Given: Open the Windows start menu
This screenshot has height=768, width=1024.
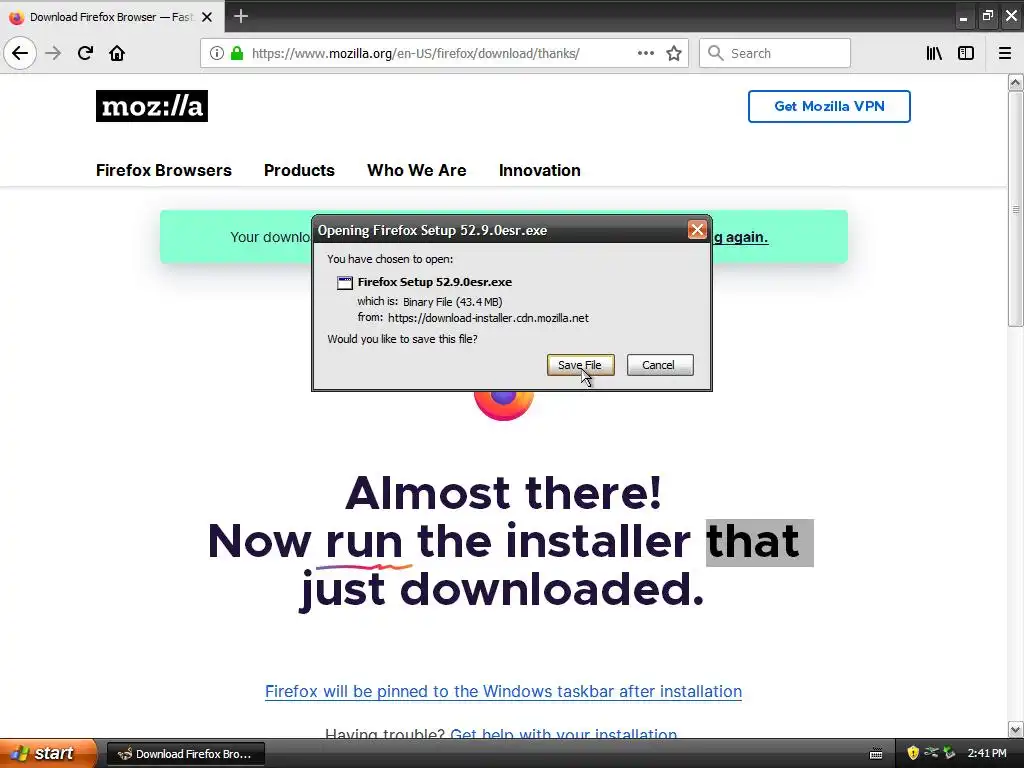Looking at the screenshot, I should click(x=48, y=753).
